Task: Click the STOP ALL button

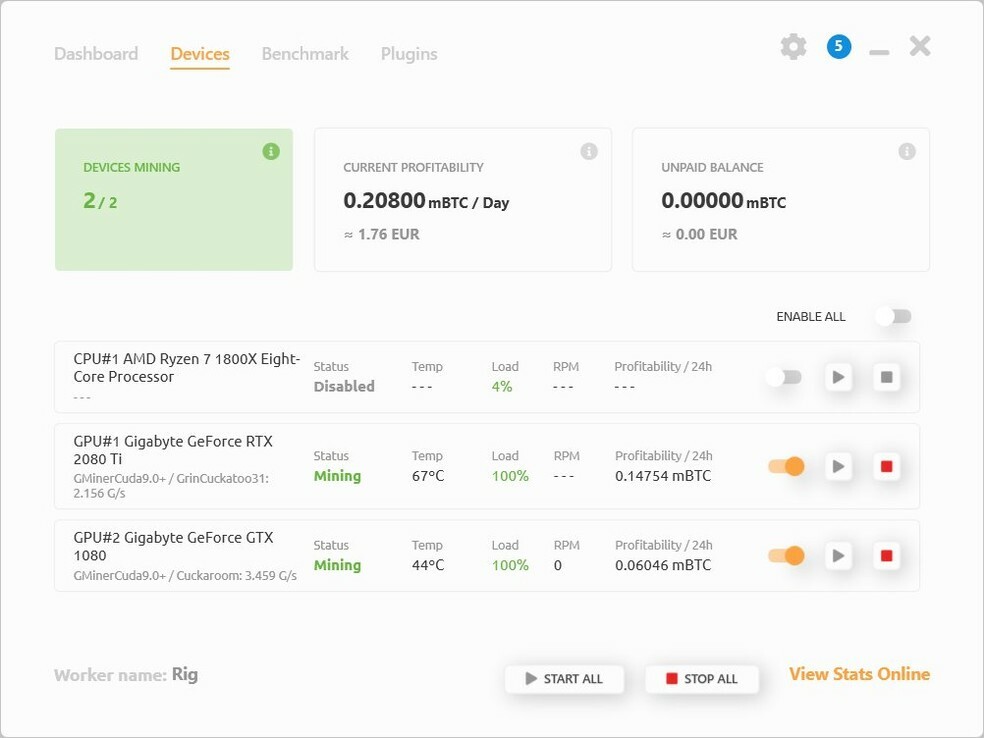Action: [702, 679]
